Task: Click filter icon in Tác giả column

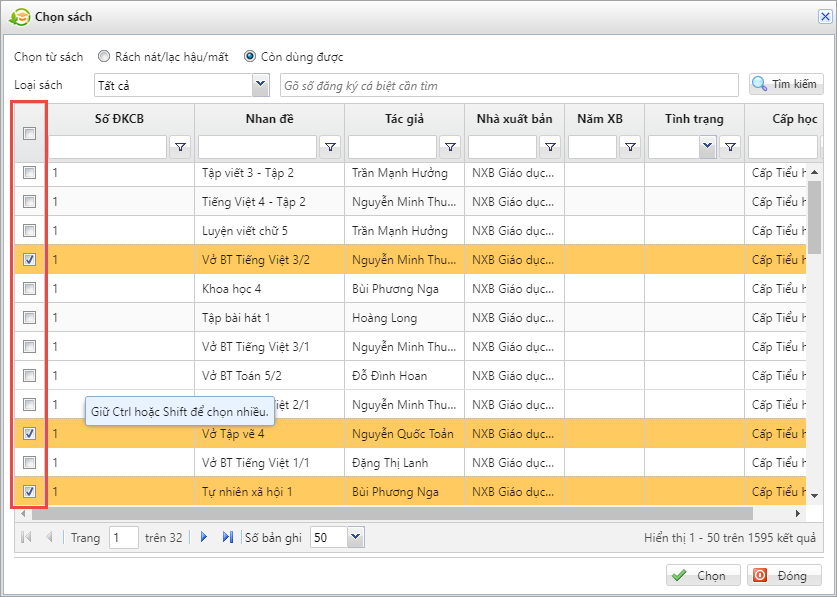Action: coord(450,148)
